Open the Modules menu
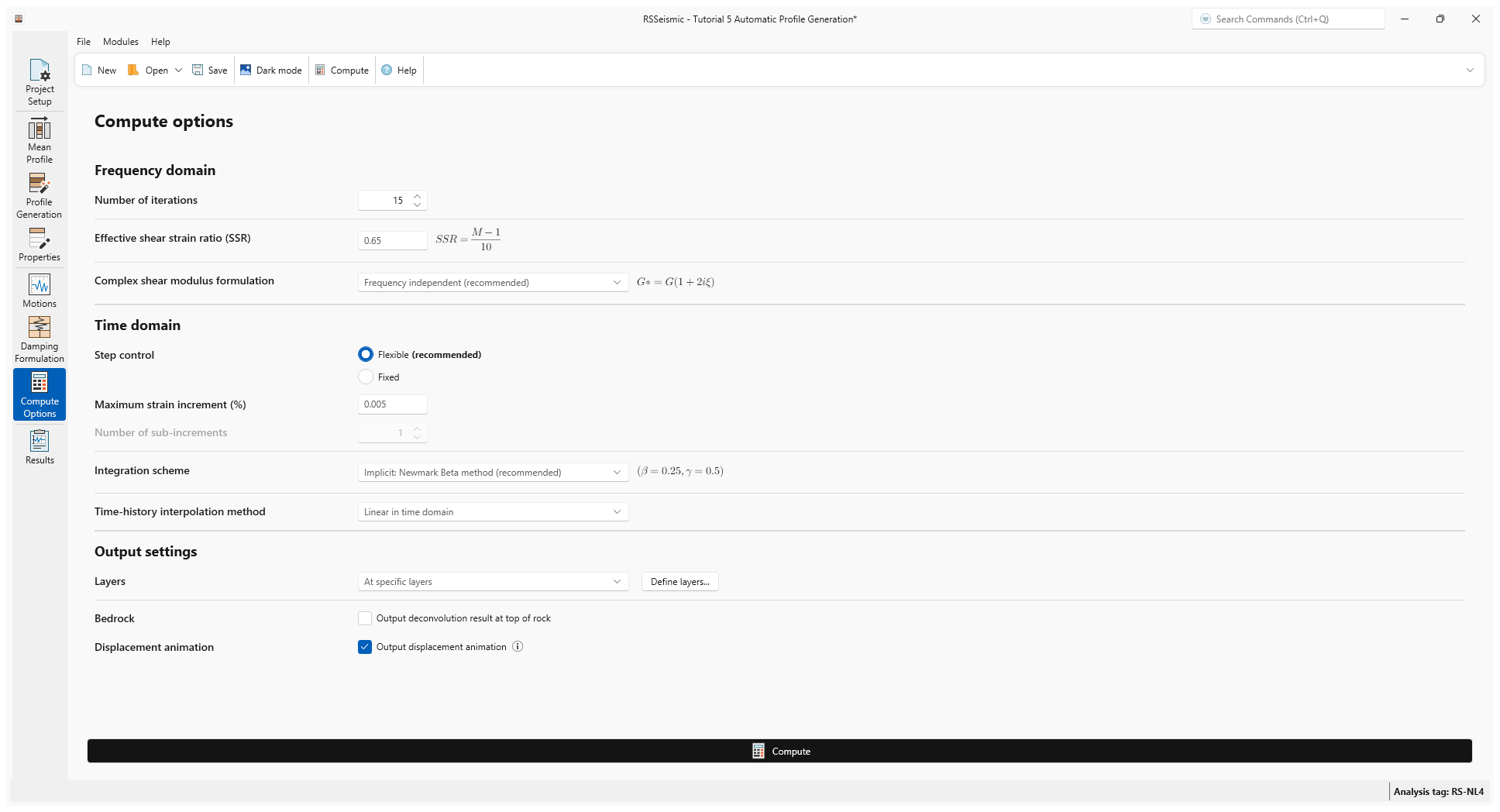Viewport: 1500px width, 812px height. (120, 42)
